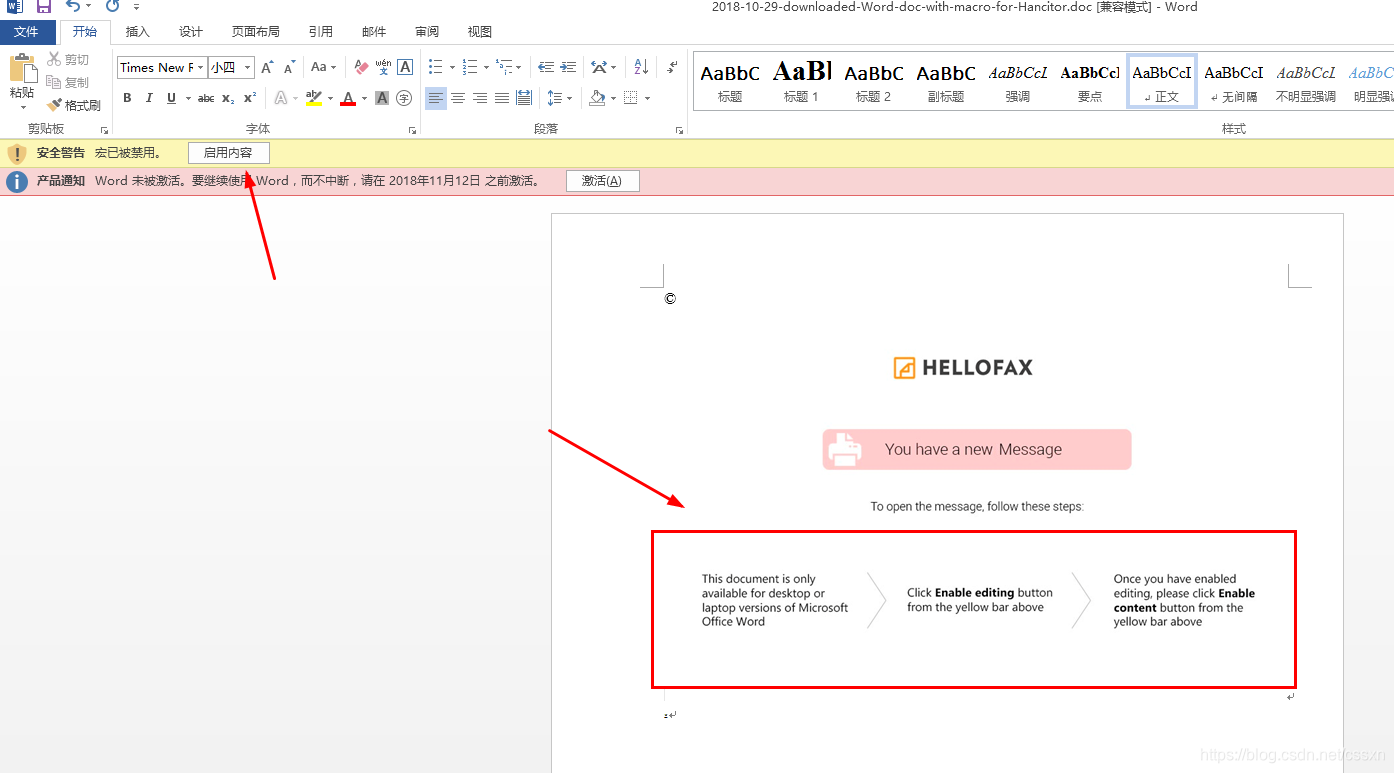Click the 复制 (Copy) button

pyautogui.click(x=68, y=82)
